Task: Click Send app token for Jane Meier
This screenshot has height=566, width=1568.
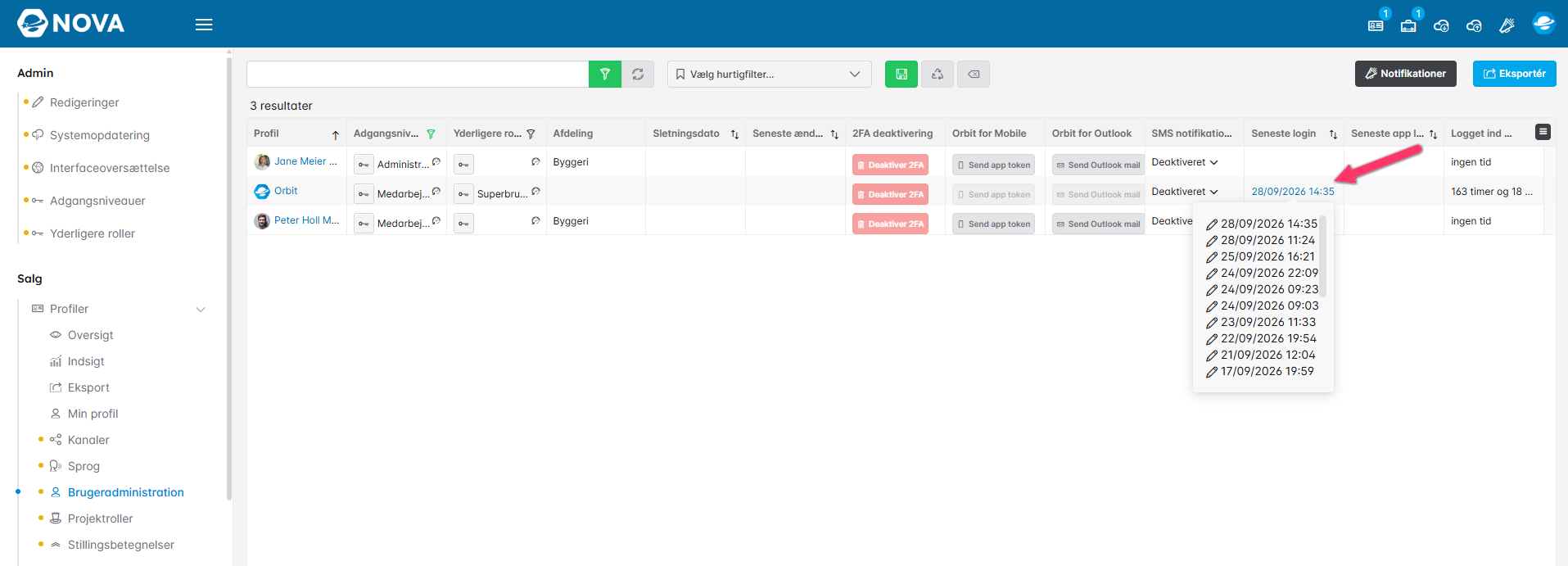Action: point(993,165)
